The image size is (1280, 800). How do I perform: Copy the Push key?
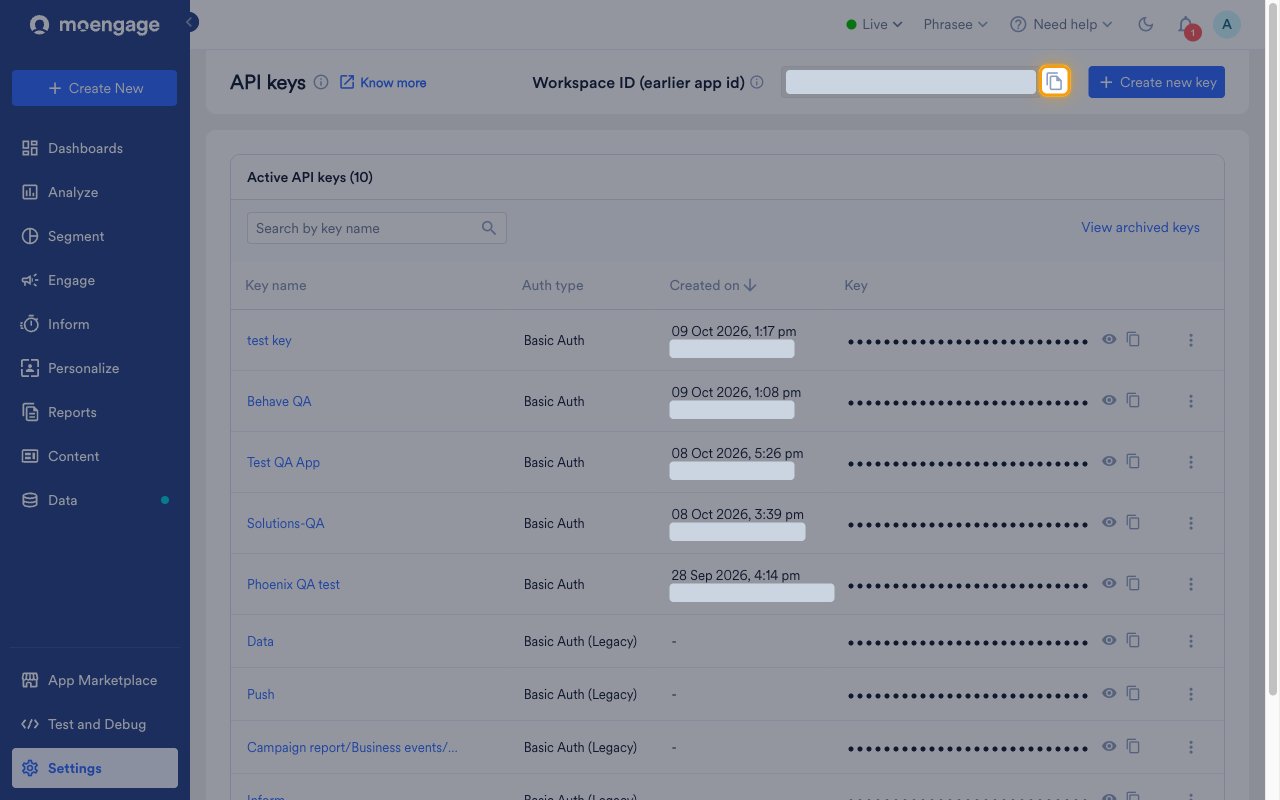coord(1133,694)
